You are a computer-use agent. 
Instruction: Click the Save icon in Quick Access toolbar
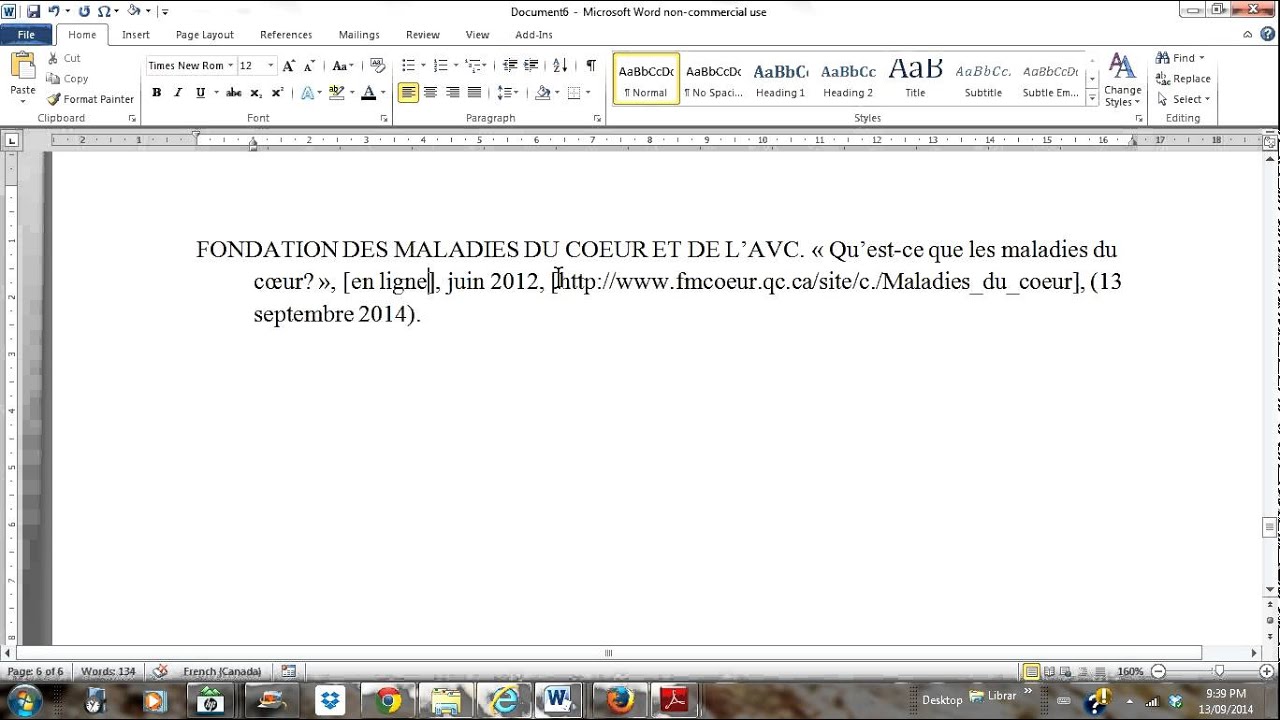click(x=33, y=11)
